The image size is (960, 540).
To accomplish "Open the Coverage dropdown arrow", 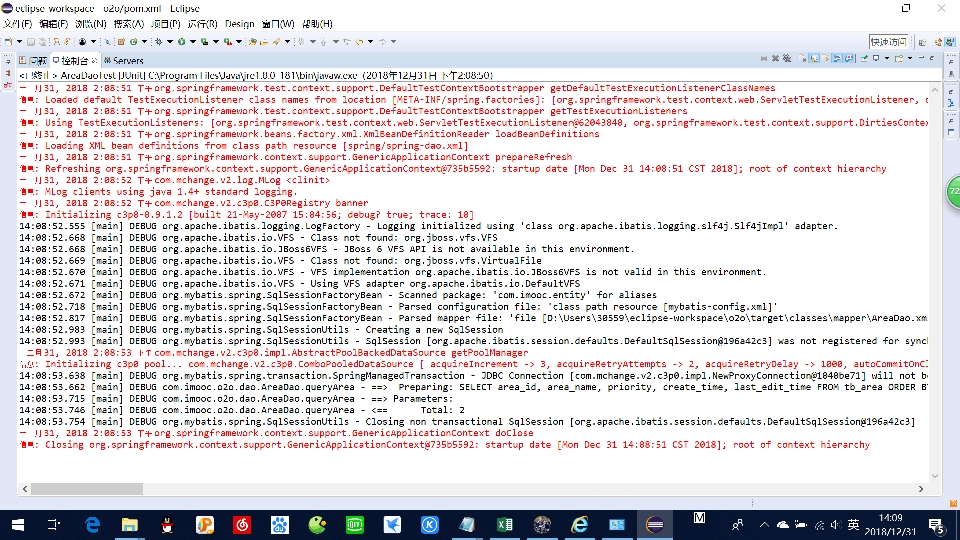I will click(216, 42).
